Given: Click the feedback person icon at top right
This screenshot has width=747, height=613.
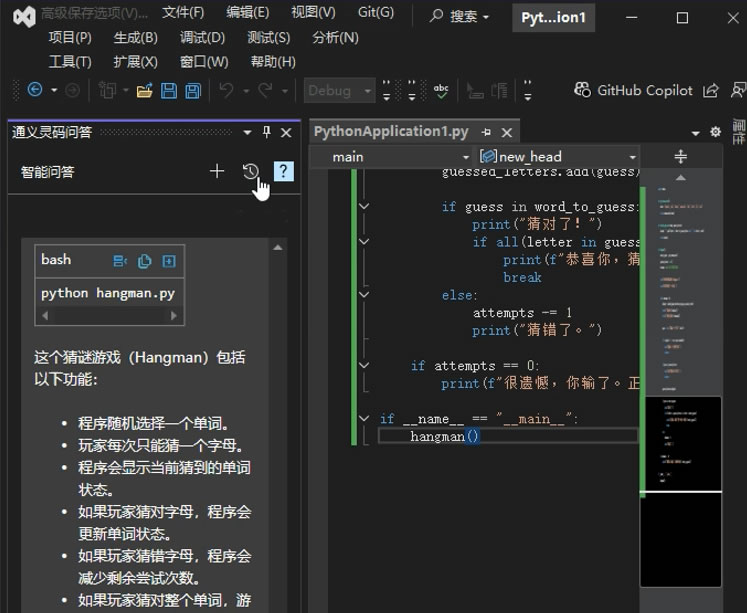Looking at the screenshot, I should pyautogui.click(x=738, y=90).
